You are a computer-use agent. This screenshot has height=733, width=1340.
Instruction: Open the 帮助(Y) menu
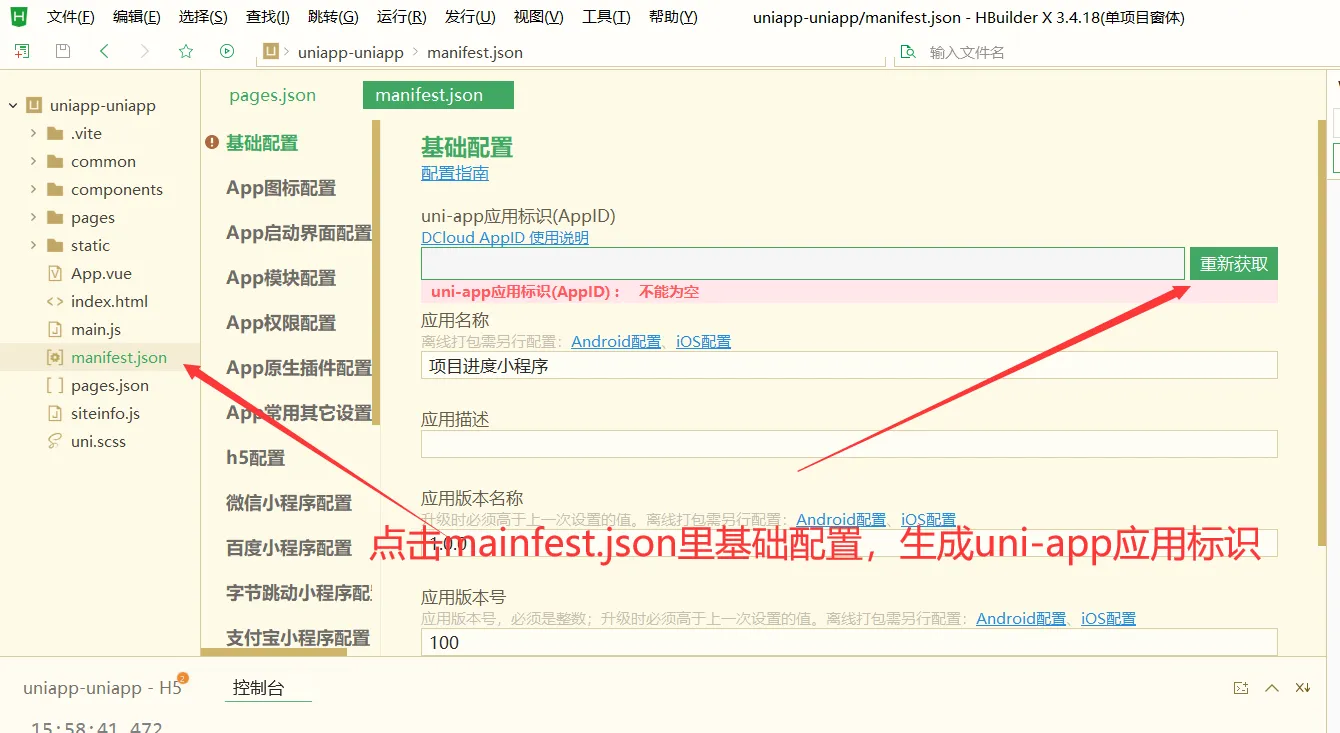pyautogui.click(x=673, y=17)
